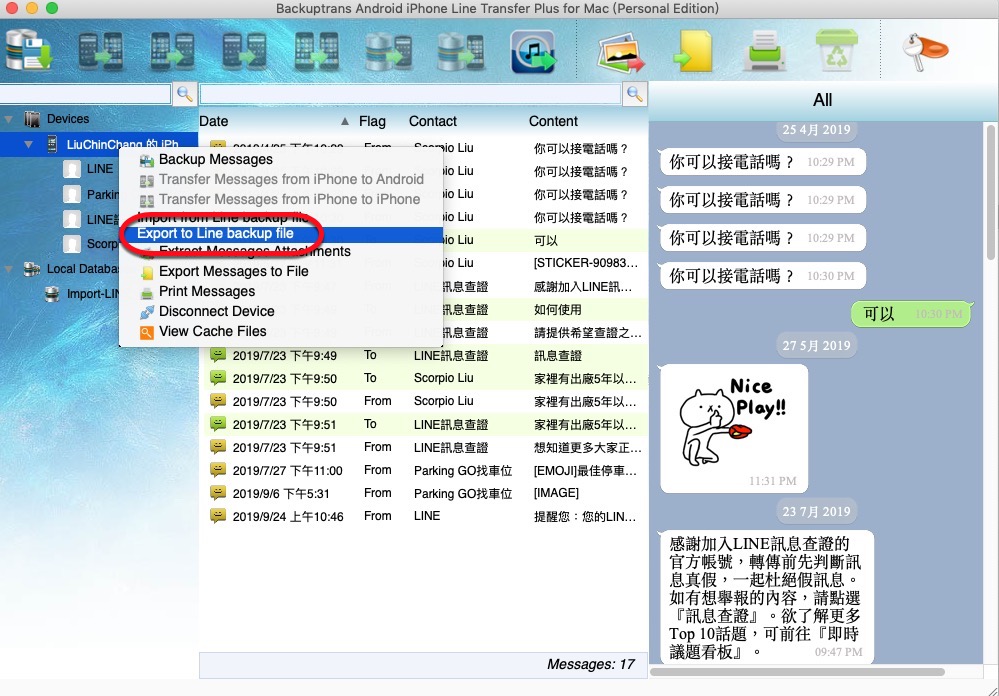Select the Import-LIN database entry
The height and width of the screenshot is (696, 999).
point(94,294)
